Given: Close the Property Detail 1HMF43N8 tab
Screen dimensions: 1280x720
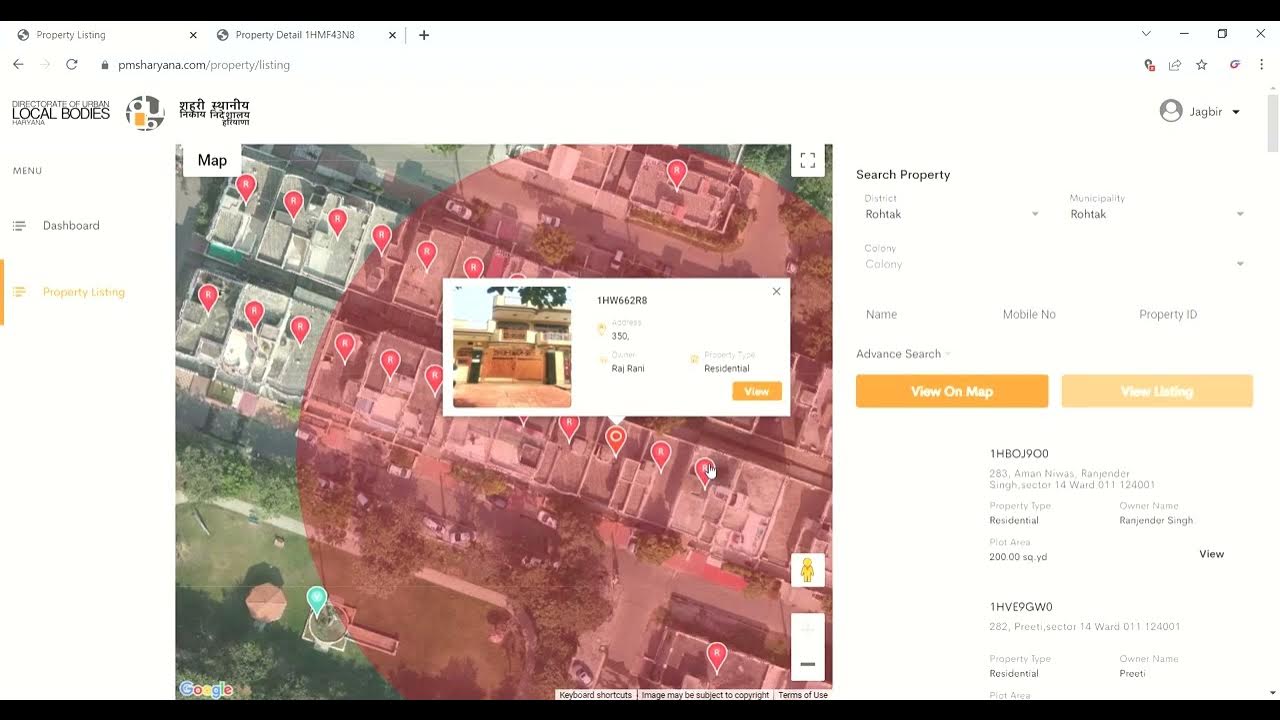Looking at the screenshot, I should tap(393, 35).
